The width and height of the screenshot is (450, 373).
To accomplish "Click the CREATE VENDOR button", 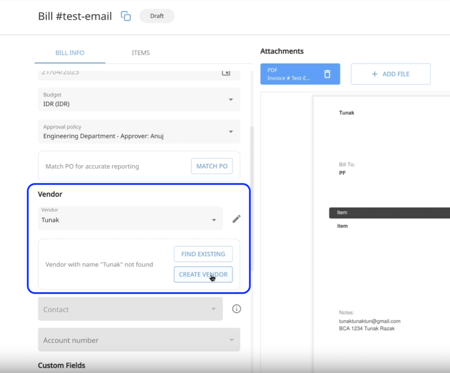I will coord(203,274).
